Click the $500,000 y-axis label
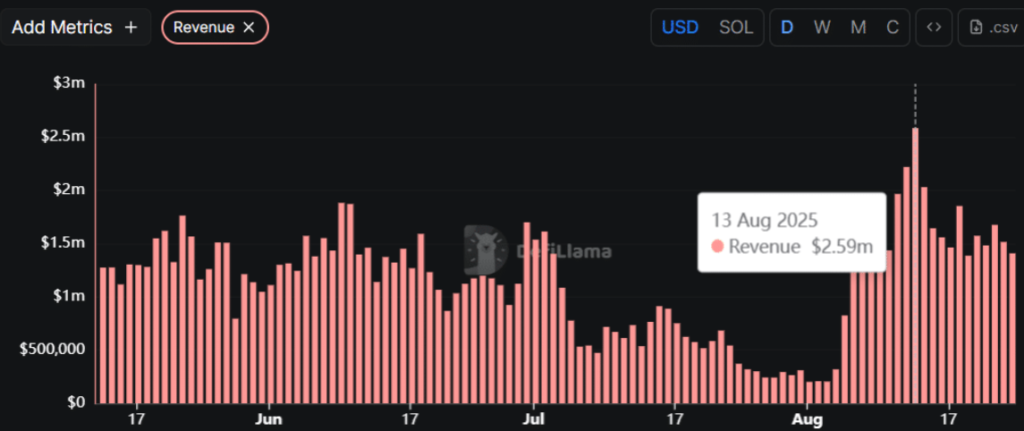The image size is (1024, 431). click(52, 349)
